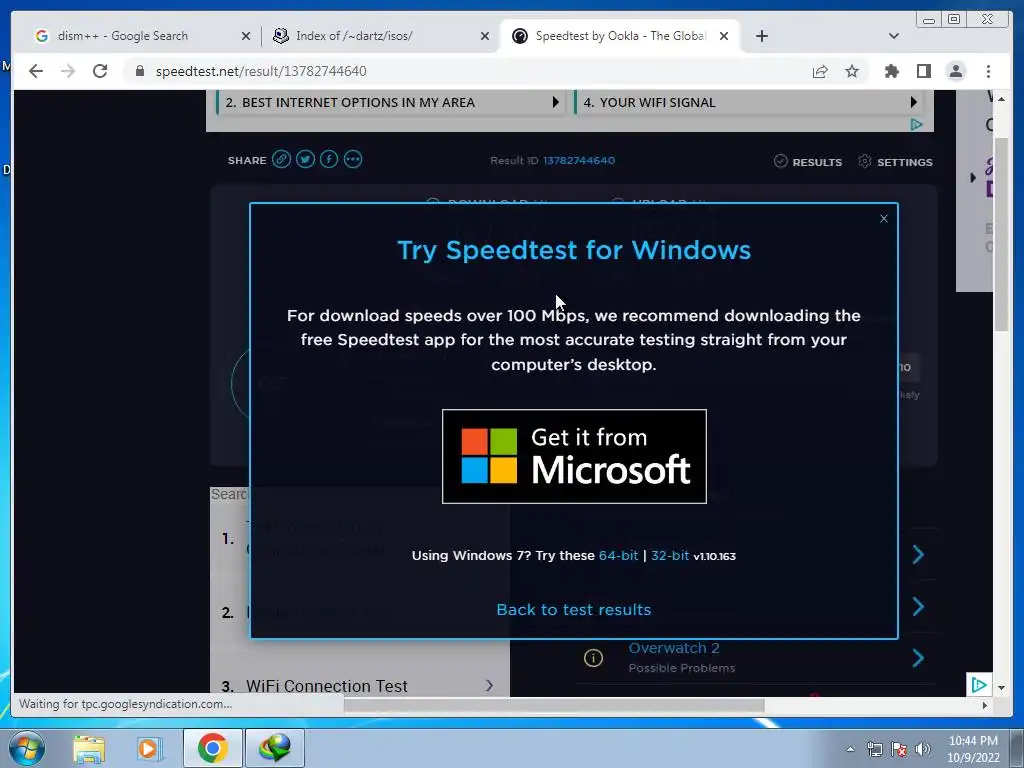Download the 64-bit Windows 7 version
This screenshot has width=1024, height=768.
[x=618, y=555]
